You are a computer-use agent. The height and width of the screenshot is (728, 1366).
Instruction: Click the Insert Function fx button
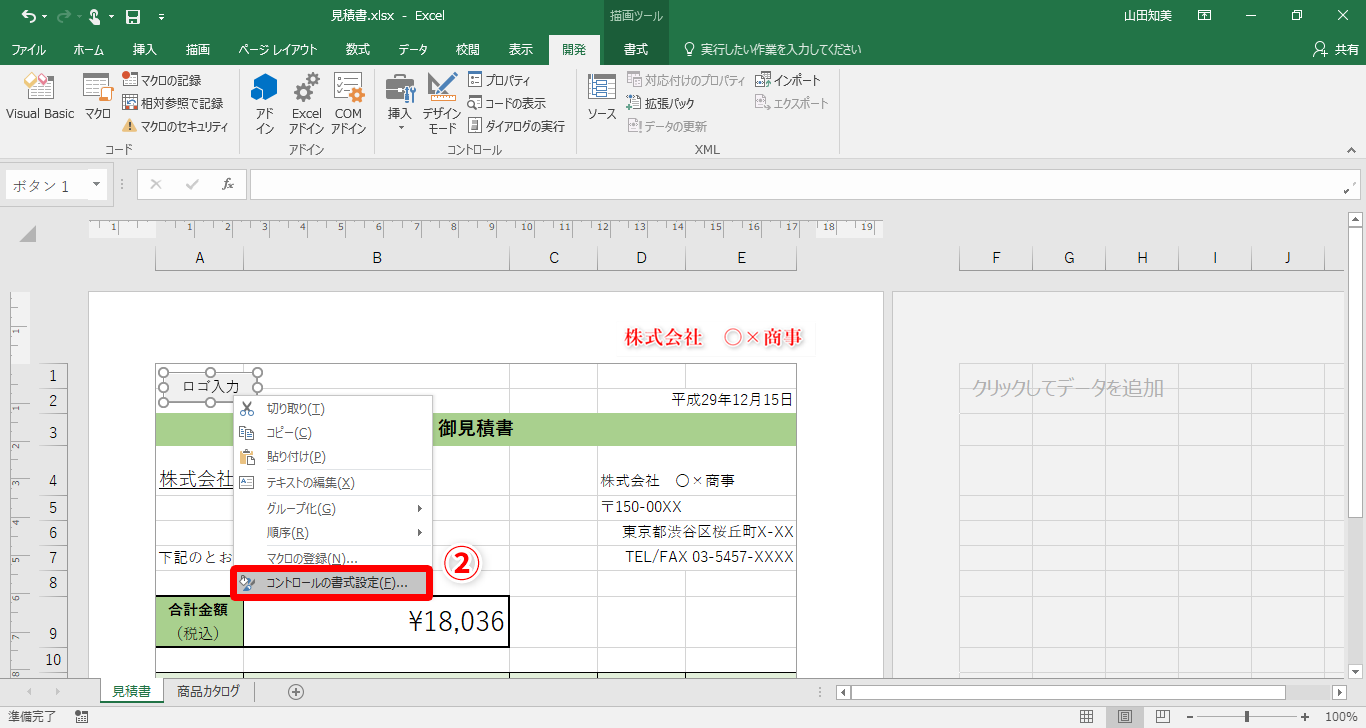228,184
